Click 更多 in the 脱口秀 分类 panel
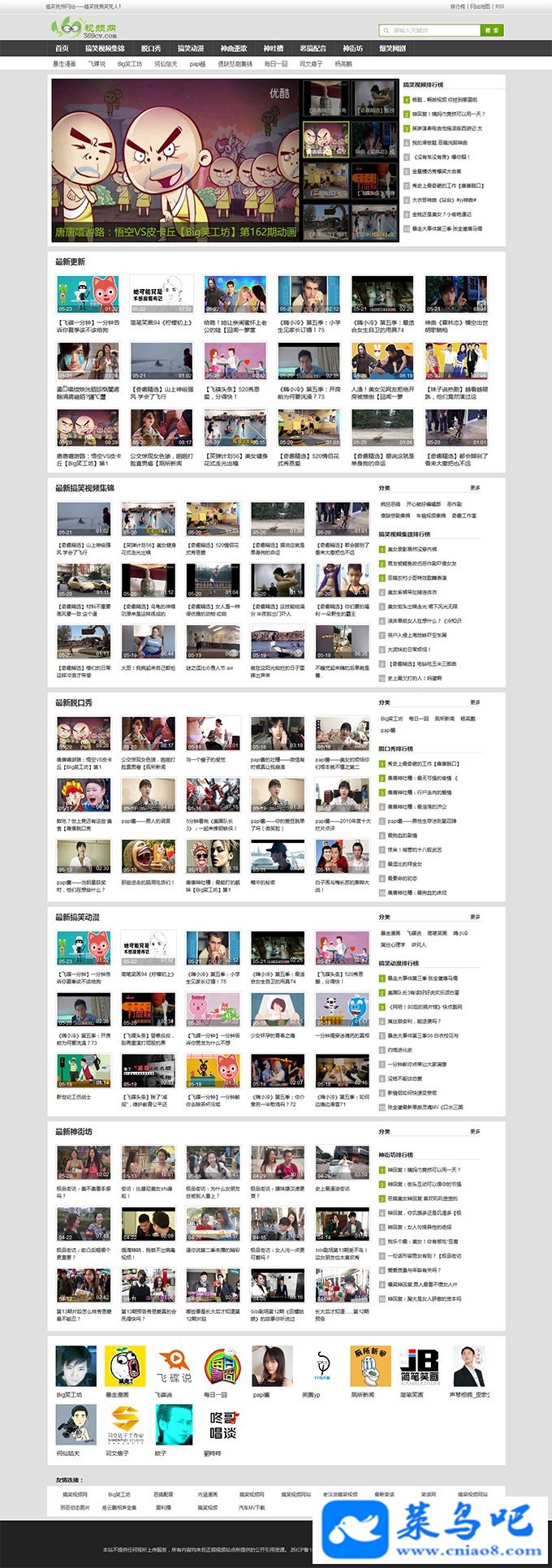The width and height of the screenshot is (552, 1568). (475, 702)
